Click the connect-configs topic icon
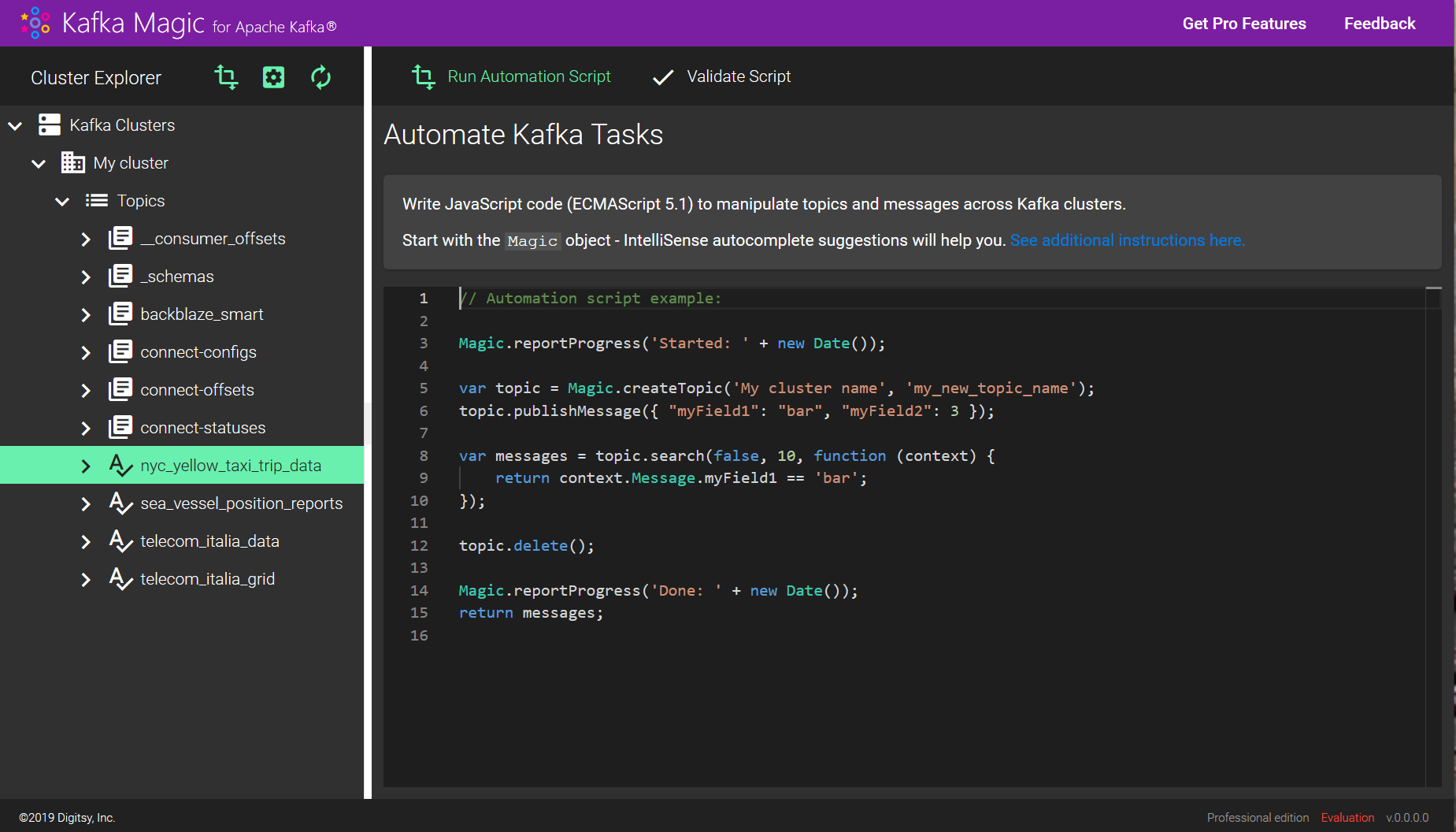1456x832 pixels. tap(120, 351)
